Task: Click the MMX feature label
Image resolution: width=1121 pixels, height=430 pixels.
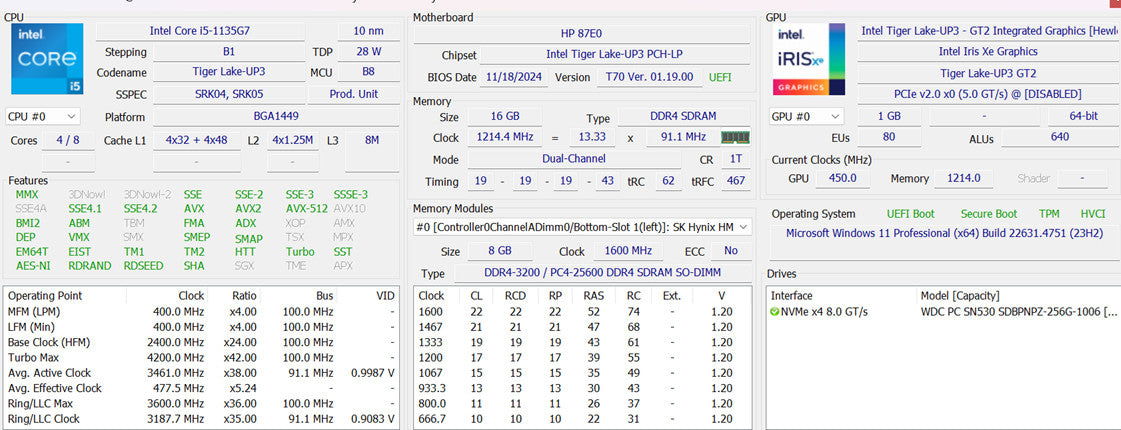Action: tap(26, 195)
